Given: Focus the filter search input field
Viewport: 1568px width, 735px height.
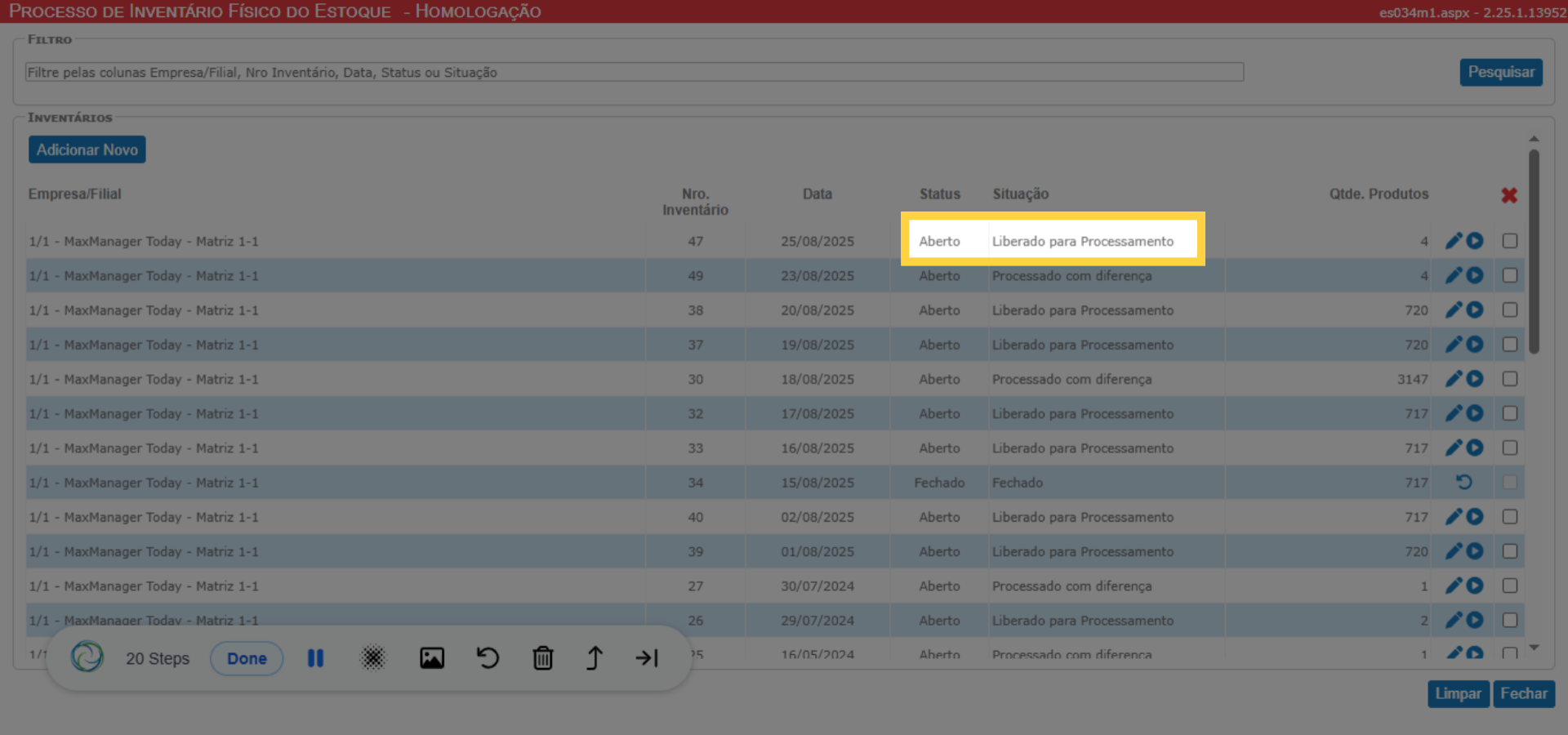Looking at the screenshot, I should pos(635,72).
